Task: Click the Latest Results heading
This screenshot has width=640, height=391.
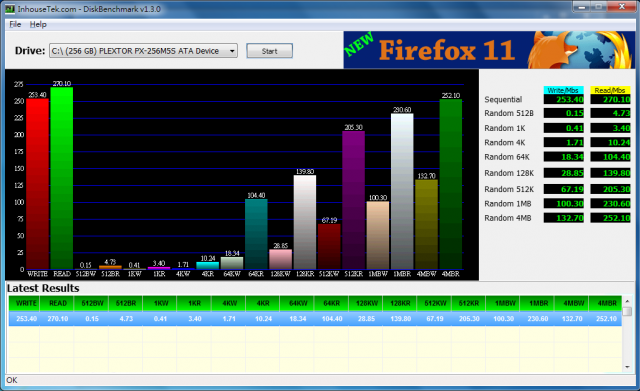Action: [x=43, y=288]
